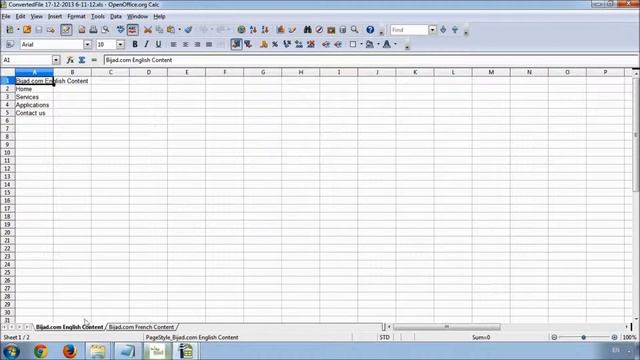Toggle AutoSpellcheck

pyautogui.click(x=132, y=30)
